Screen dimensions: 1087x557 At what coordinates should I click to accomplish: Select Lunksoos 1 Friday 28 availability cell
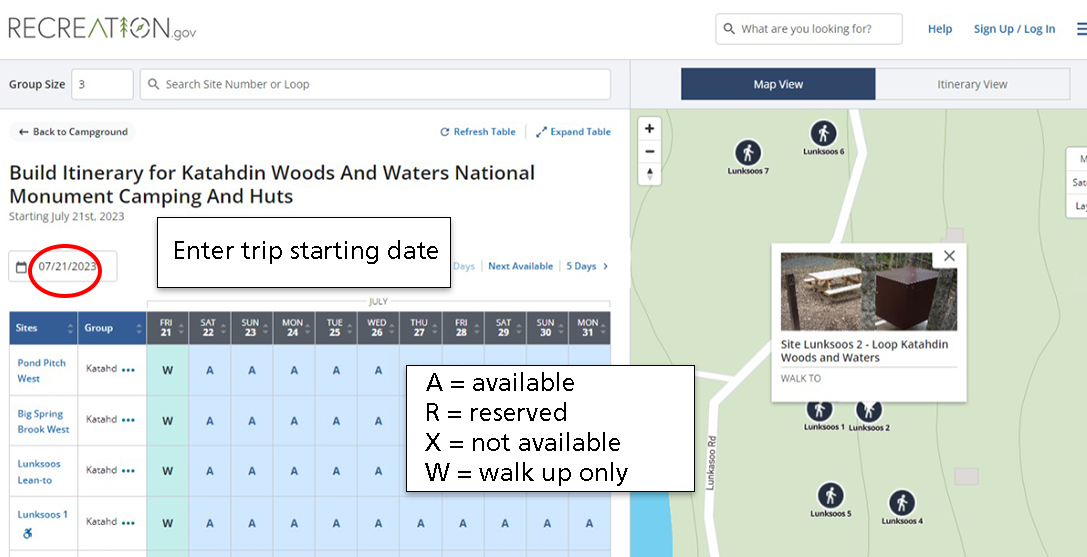(x=463, y=524)
